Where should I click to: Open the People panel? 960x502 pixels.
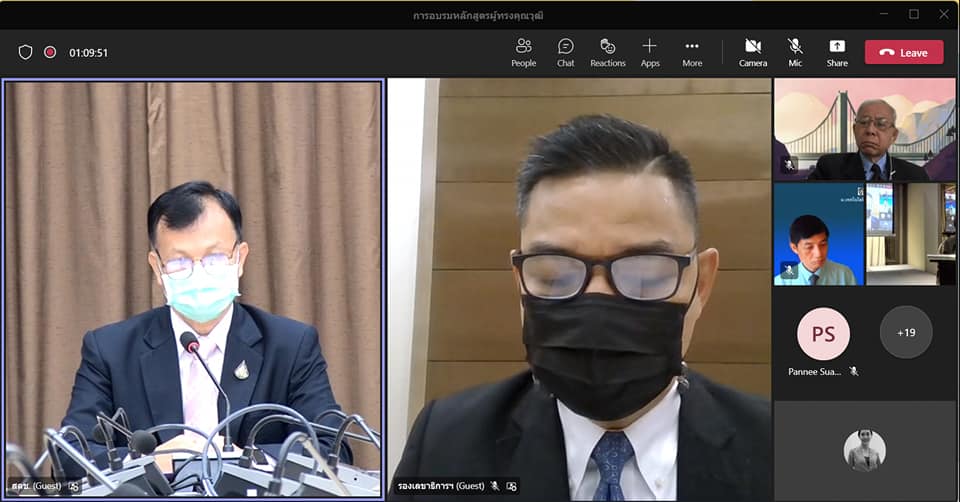pyautogui.click(x=523, y=52)
